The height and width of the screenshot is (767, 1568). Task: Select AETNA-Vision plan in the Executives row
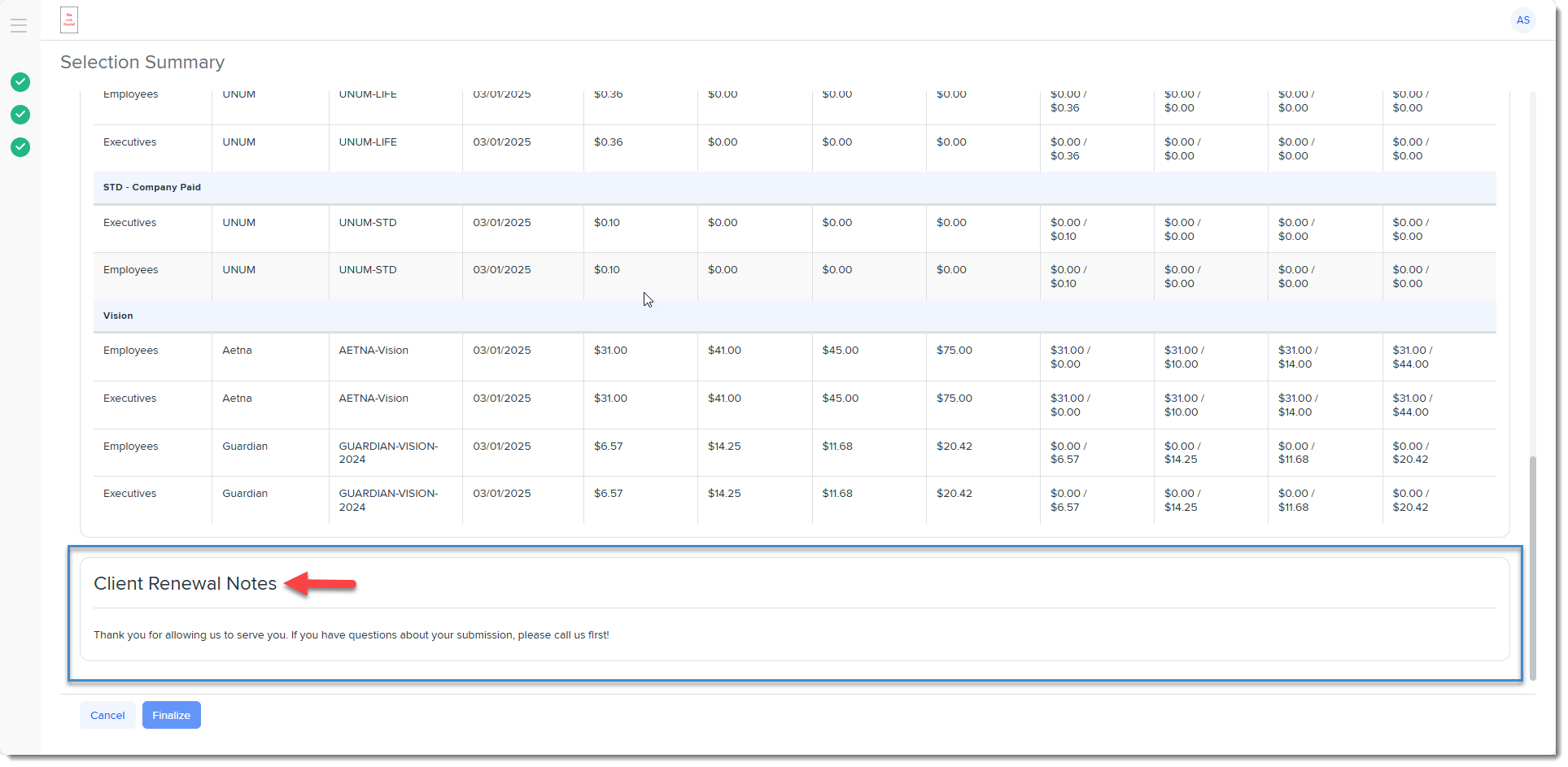373,399
